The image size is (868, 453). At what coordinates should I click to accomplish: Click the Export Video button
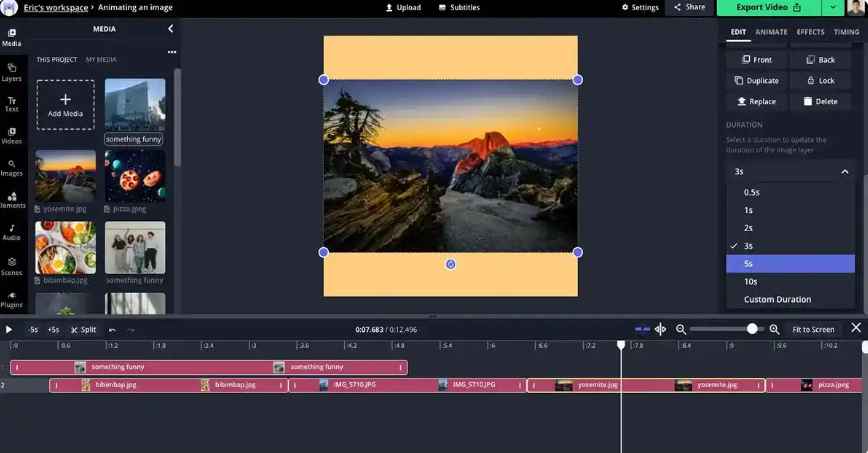coord(769,7)
